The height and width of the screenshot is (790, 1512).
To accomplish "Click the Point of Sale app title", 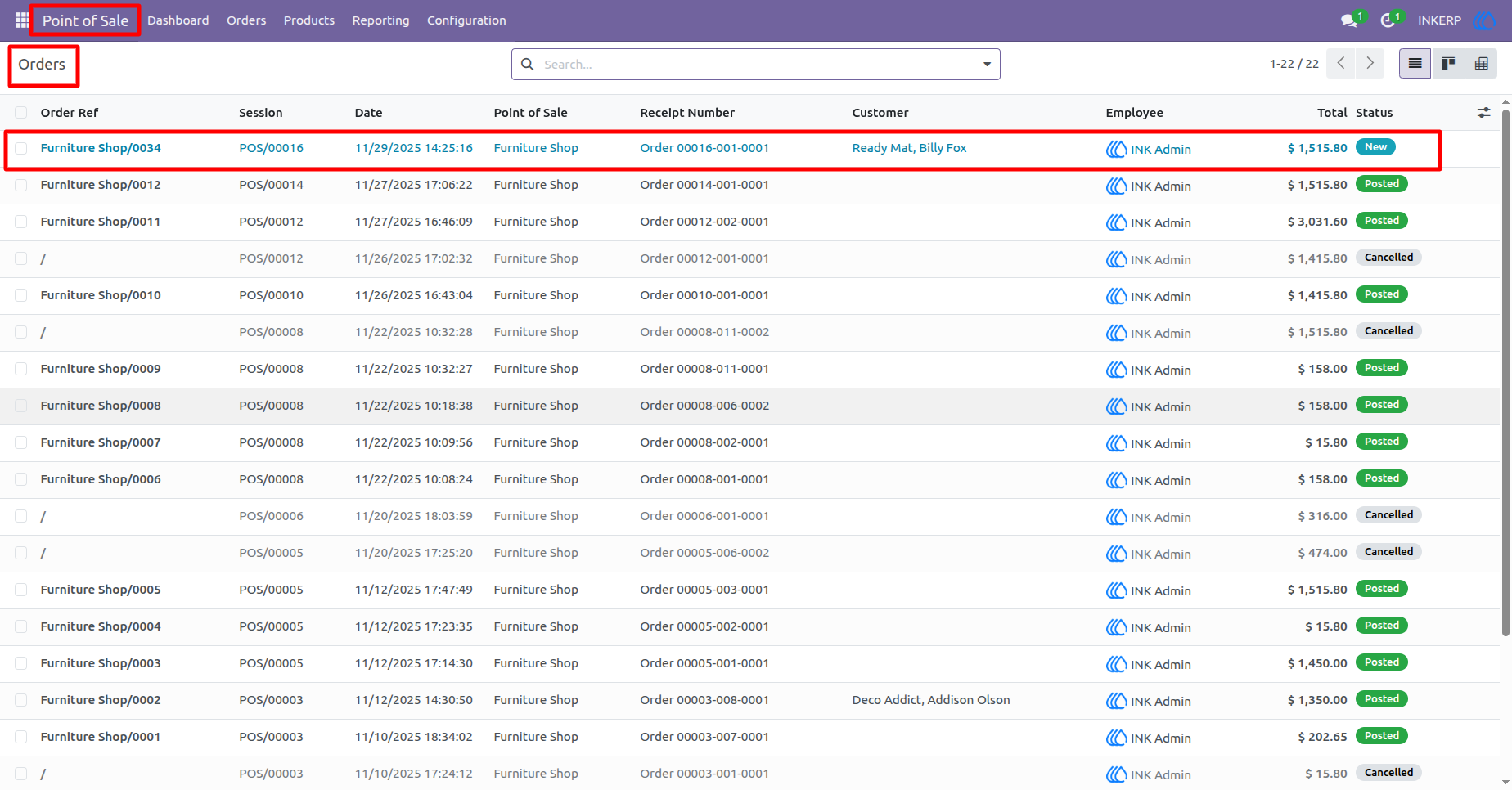I will point(85,20).
